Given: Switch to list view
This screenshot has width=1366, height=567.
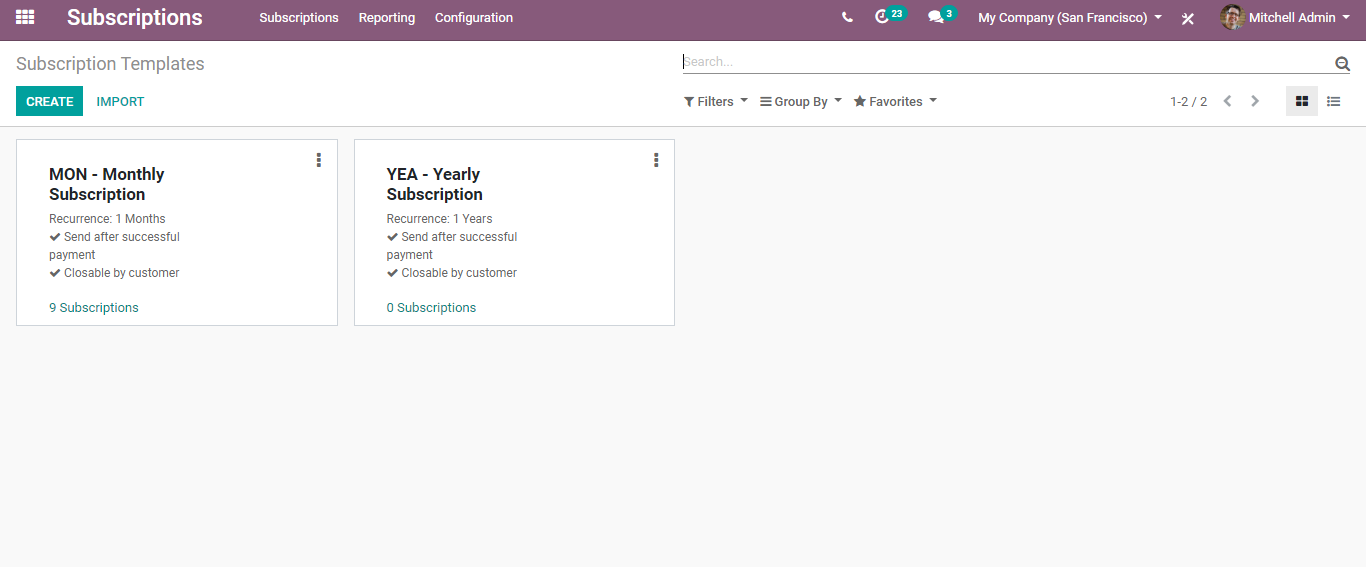Looking at the screenshot, I should [x=1334, y=101].
